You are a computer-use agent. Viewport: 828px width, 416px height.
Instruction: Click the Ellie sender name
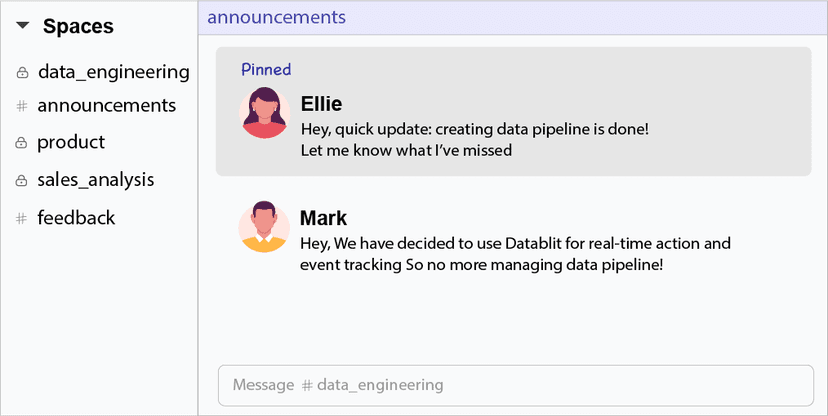322,104
